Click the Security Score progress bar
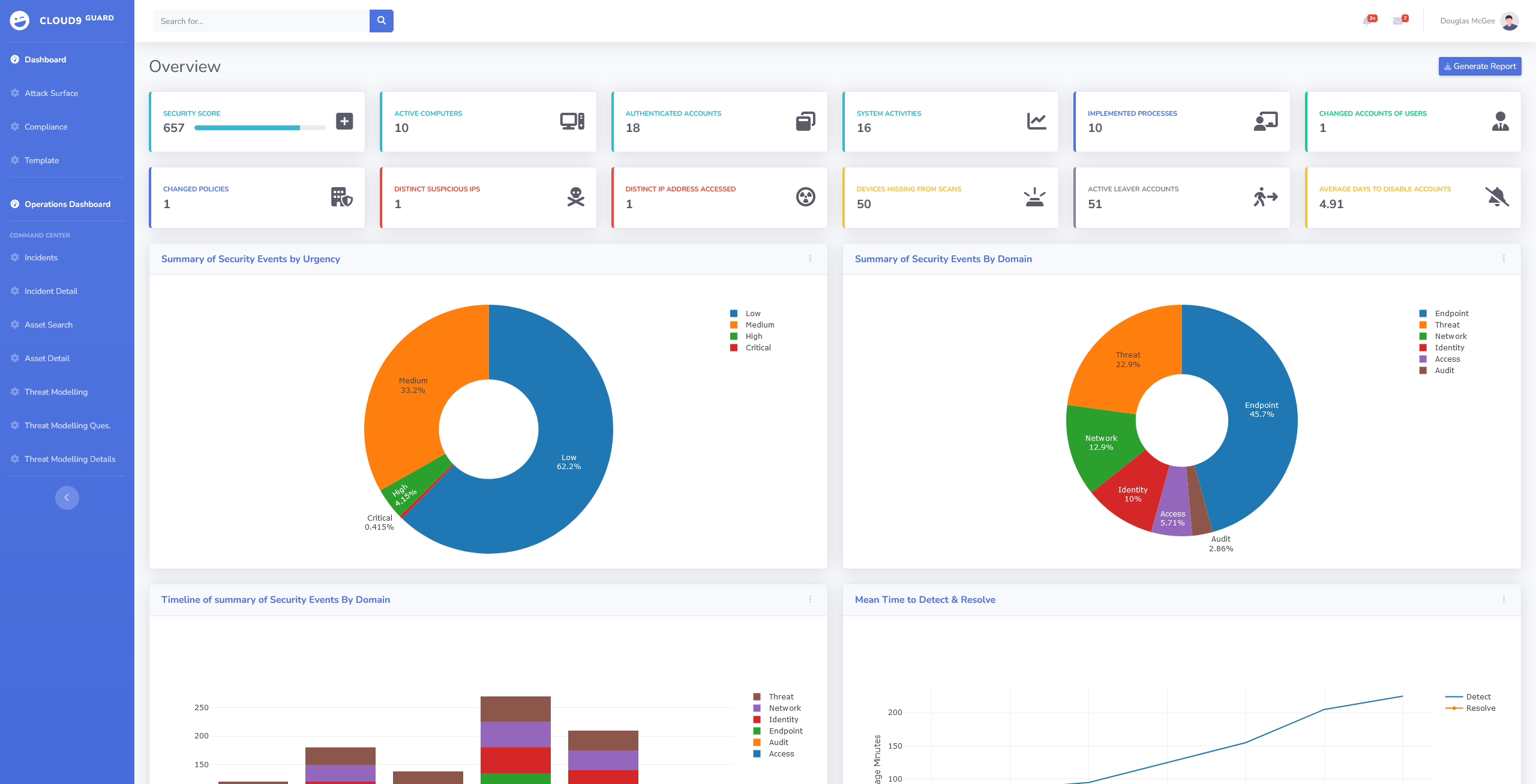This screenshot has height=784, width=1536. click(x=260, y=128)
